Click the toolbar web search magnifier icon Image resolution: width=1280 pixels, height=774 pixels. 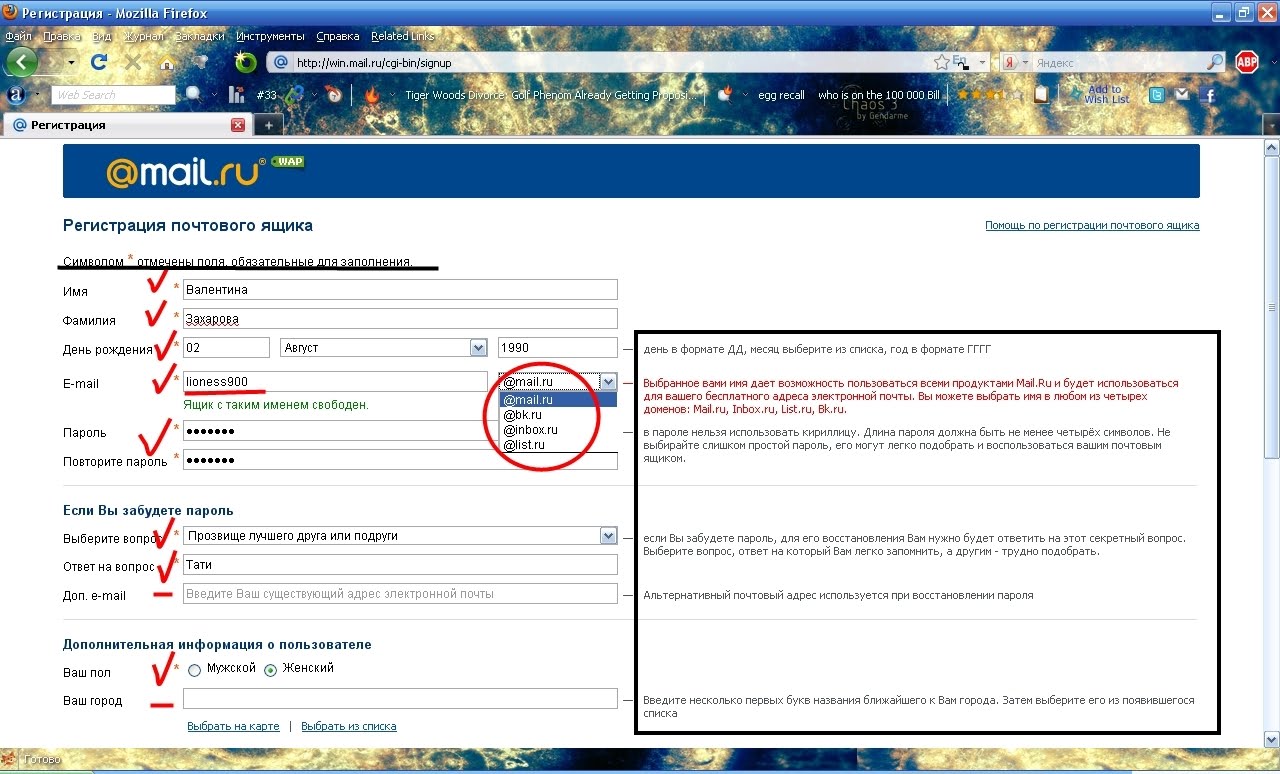(192, 94)
